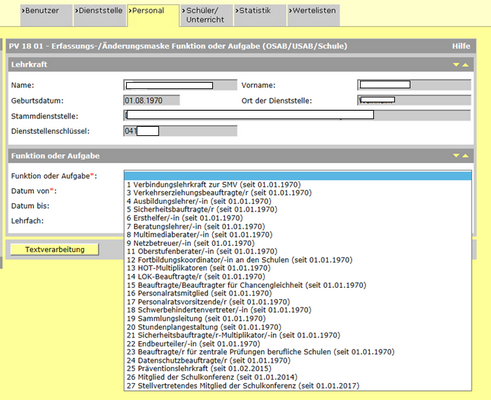Screen dimensions: 491x400
Task: Expand Lehrkraft section with down arrow
Action: (x=456, y=65)
